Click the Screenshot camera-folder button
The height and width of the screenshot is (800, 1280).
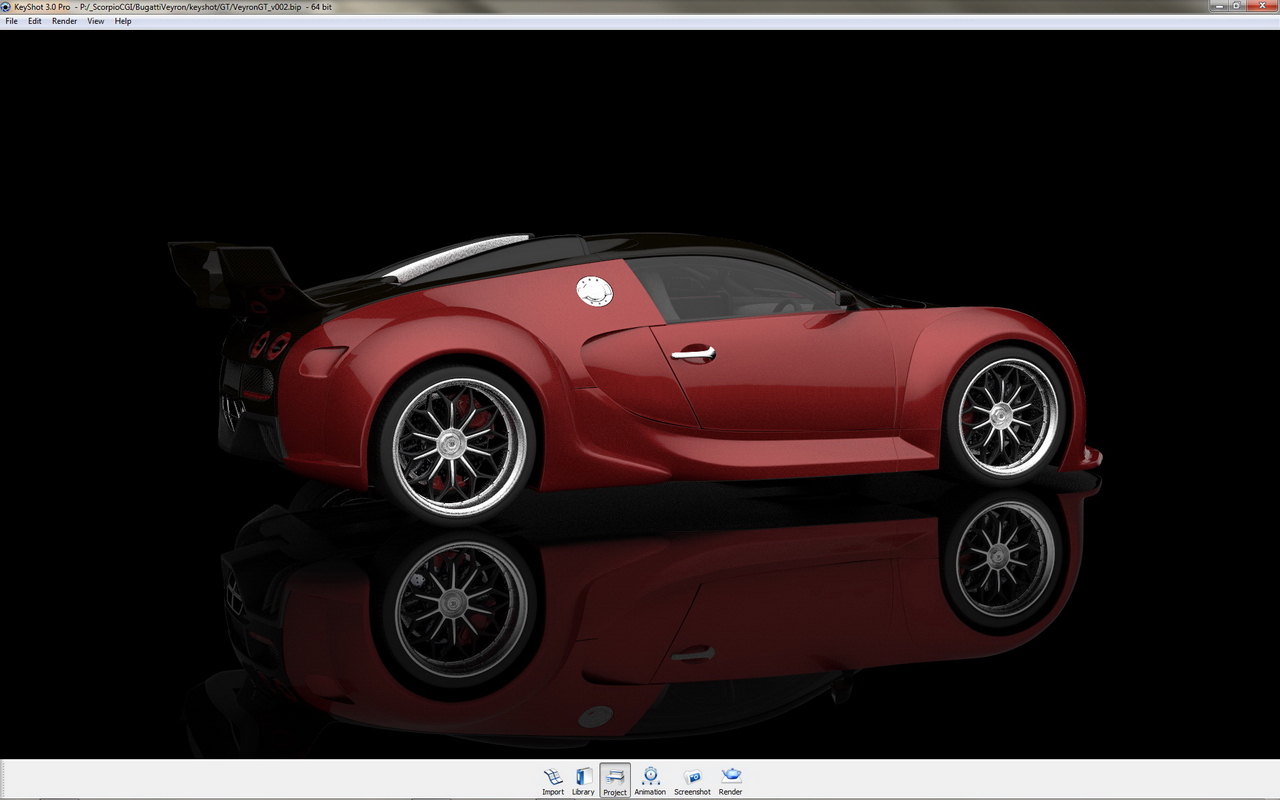coord(692,776)
